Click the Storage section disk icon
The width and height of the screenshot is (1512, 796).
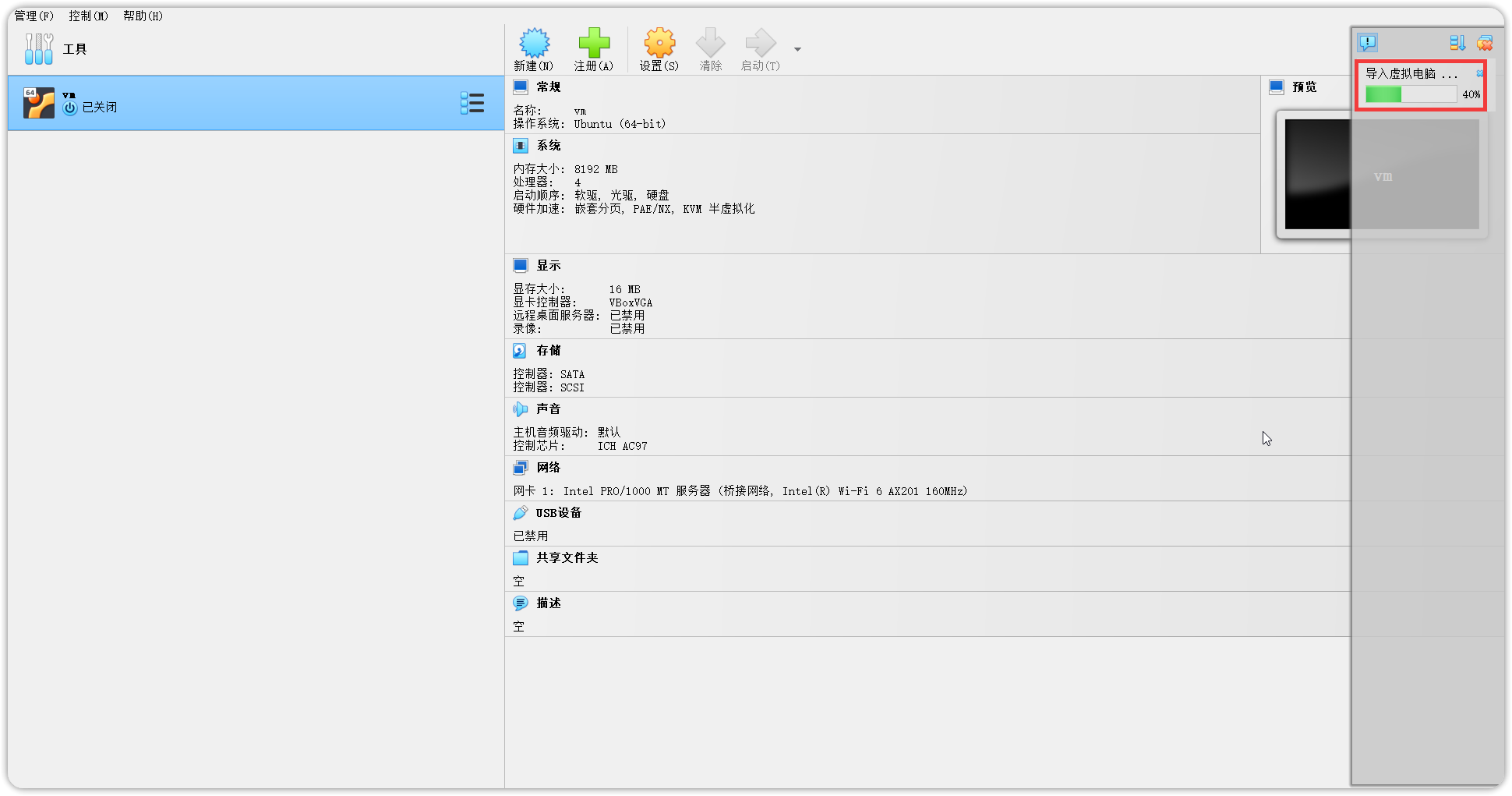pyautogui.click(x=521, y=351)
